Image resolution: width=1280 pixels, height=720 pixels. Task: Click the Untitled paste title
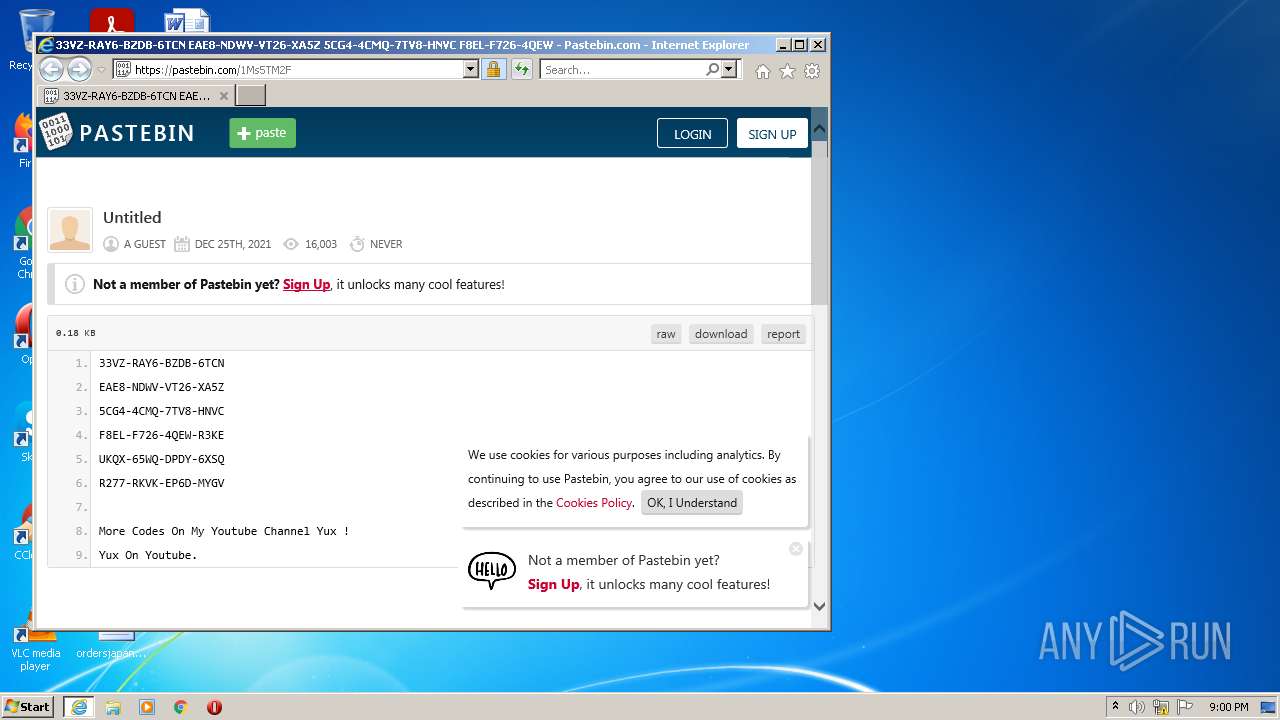coord(132,217)
